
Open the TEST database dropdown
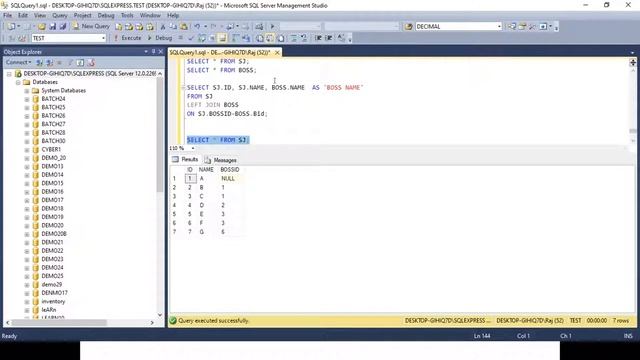tap(103, 38)
